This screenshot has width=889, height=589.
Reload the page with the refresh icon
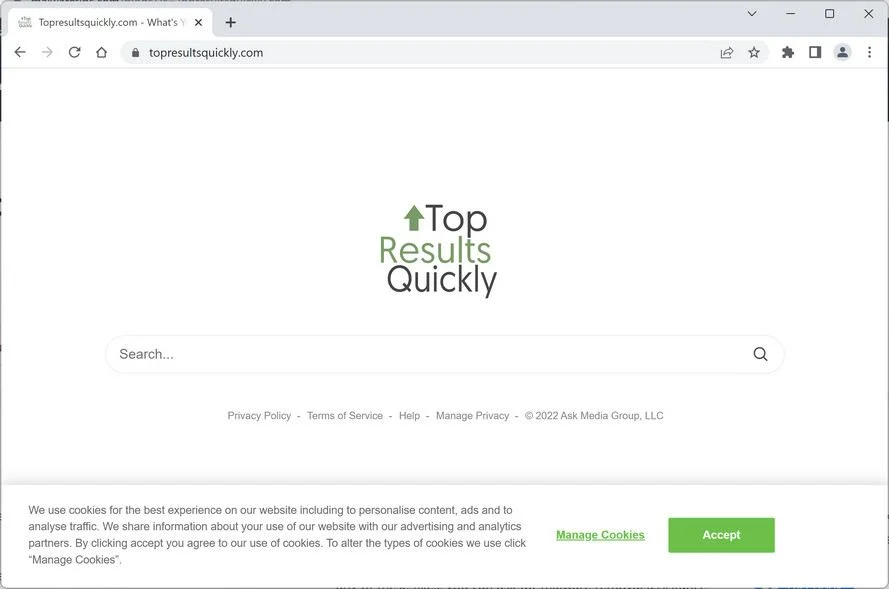click(x=74, y=52)
